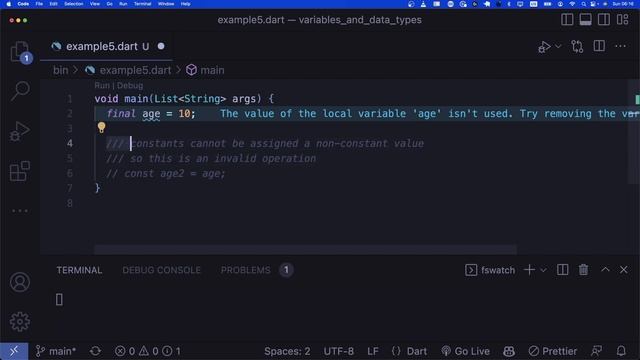Image resolution: width=640 pixels, height=360 pixels.
Task: Click unused variable 'age' warning message
Action: (x=429, y=113)
